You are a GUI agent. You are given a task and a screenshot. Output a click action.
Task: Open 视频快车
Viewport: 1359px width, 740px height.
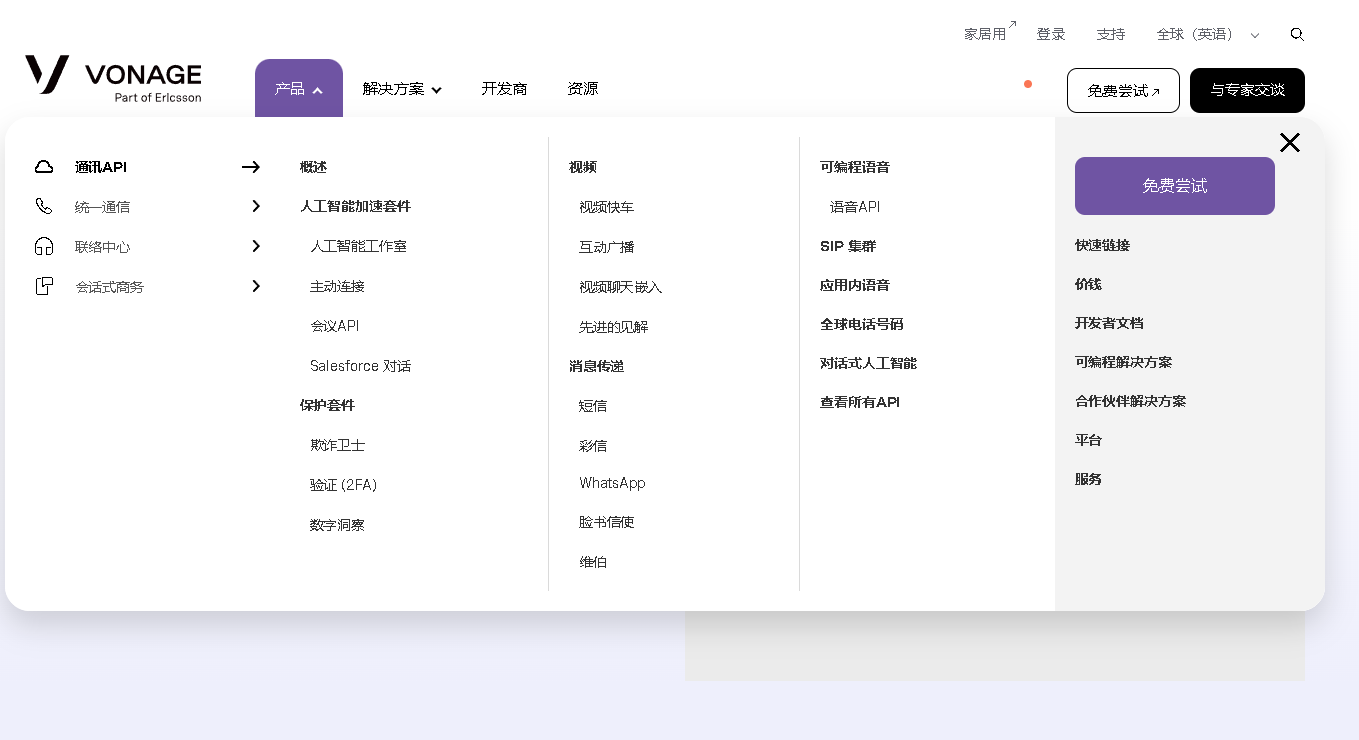[606, 207]
